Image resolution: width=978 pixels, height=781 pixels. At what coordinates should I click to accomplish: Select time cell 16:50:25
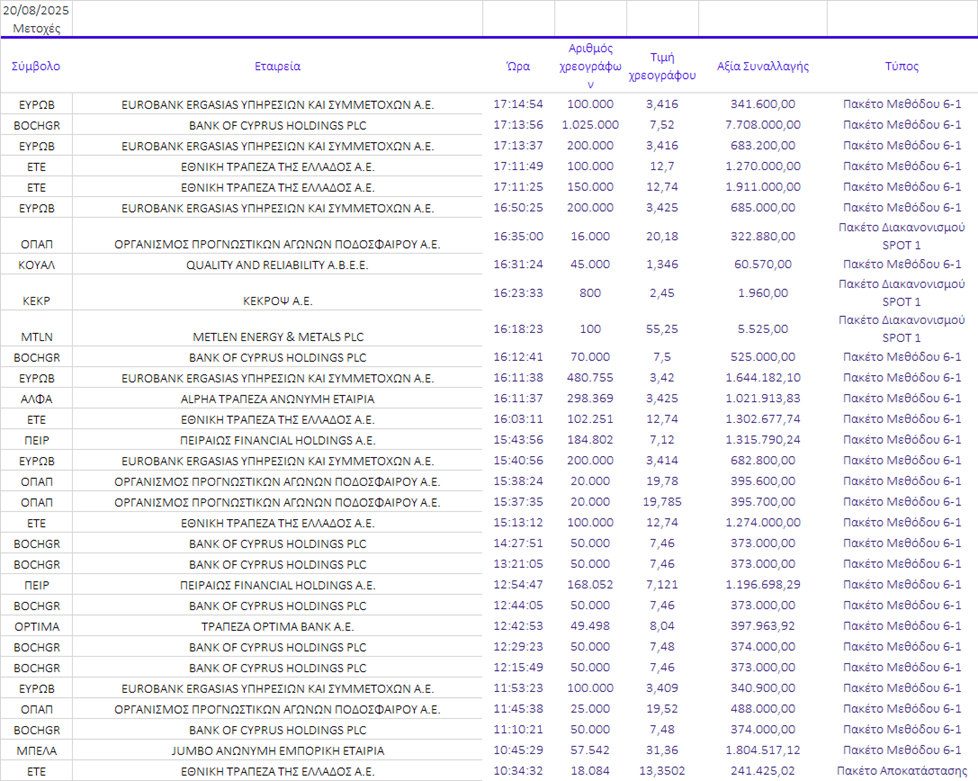(518, 207)
